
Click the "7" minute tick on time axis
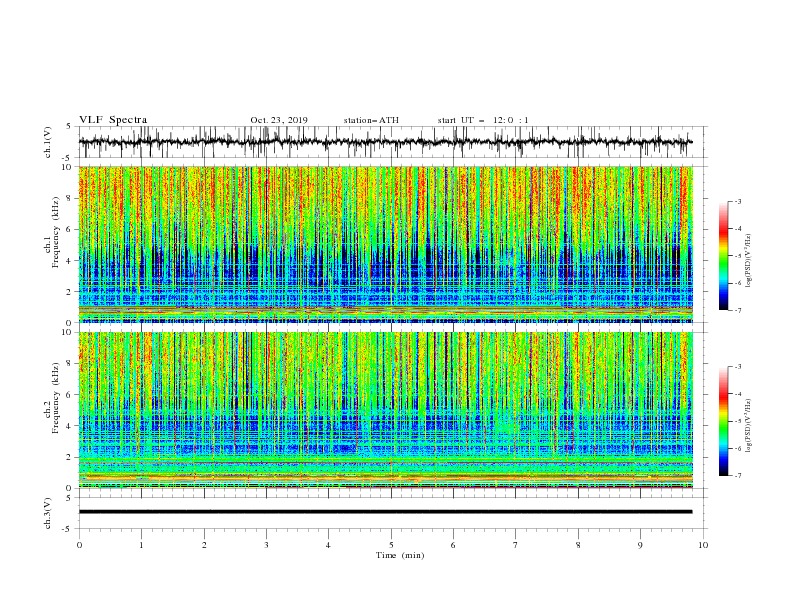point(516,545)
